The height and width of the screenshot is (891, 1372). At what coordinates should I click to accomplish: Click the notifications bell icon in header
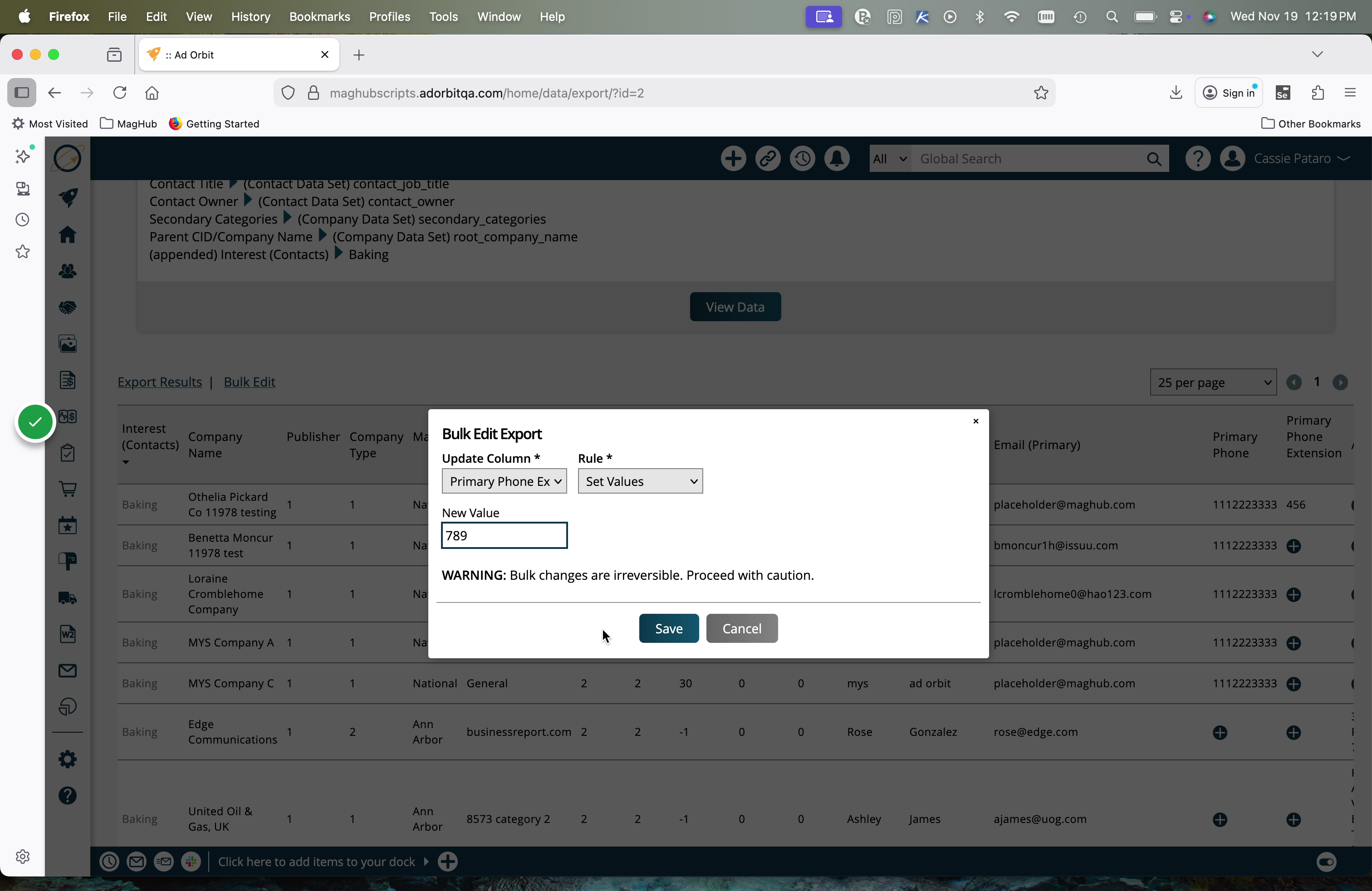pyautogui.click(x=837, y=158)
